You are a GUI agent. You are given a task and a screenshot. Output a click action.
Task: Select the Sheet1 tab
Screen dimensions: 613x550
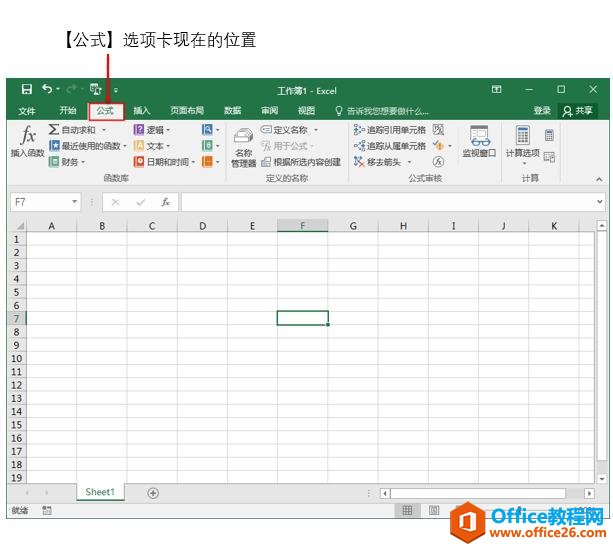point(100,492)
